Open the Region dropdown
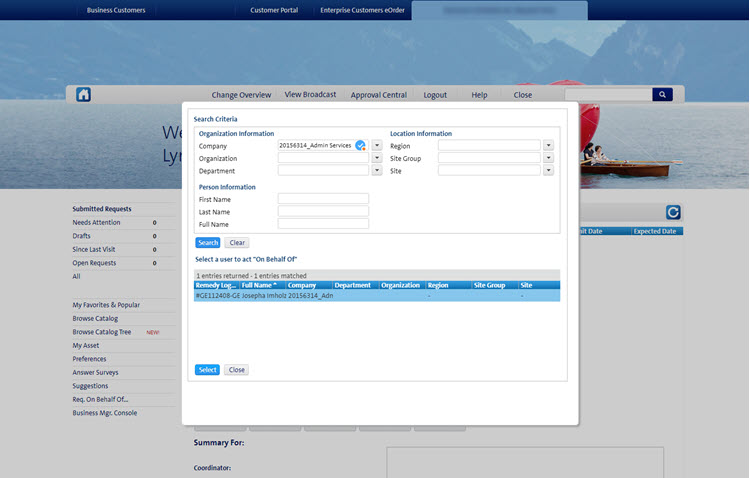750x478 pixels. point(548,146)
